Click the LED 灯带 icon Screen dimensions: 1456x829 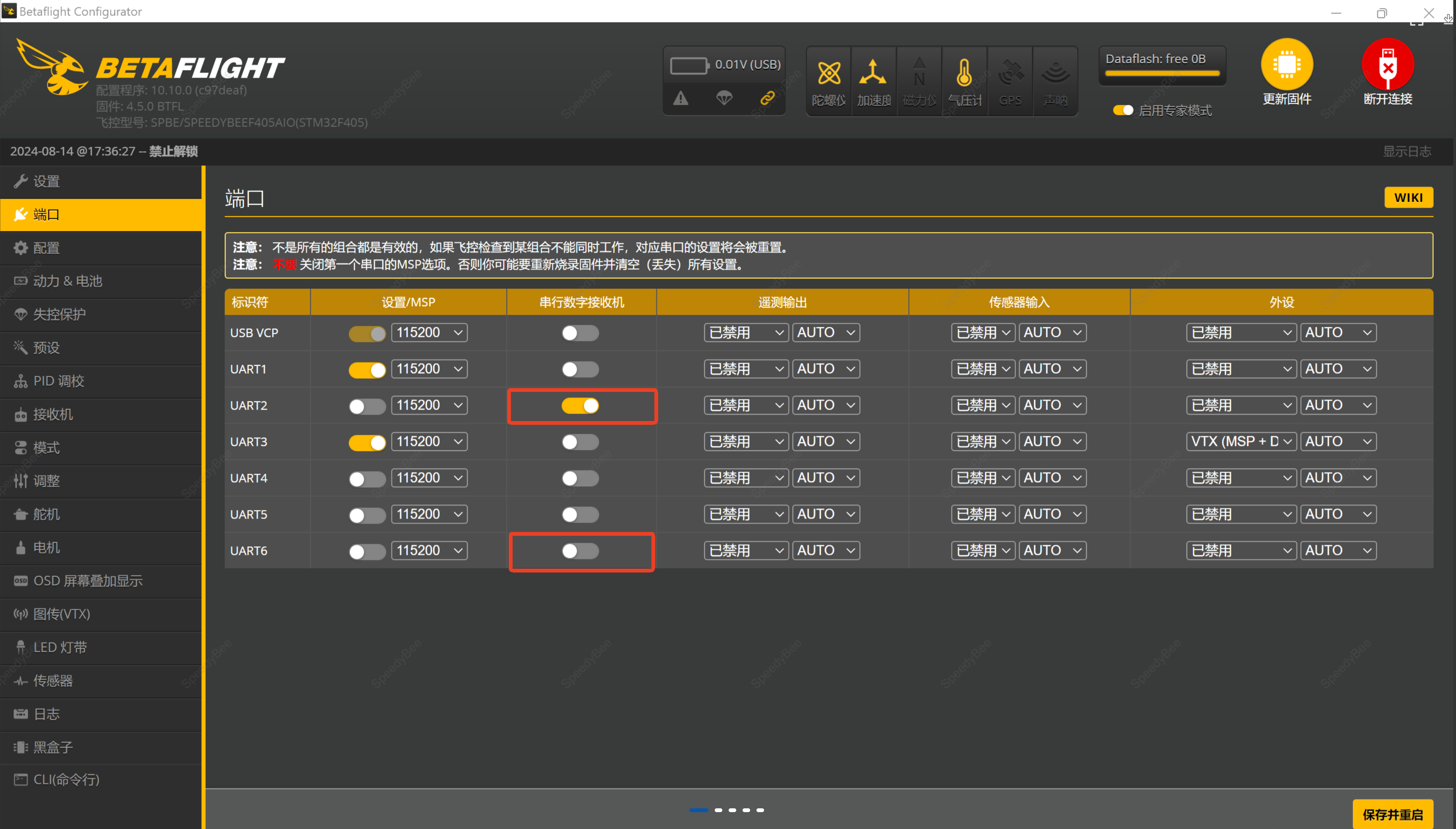21,647
